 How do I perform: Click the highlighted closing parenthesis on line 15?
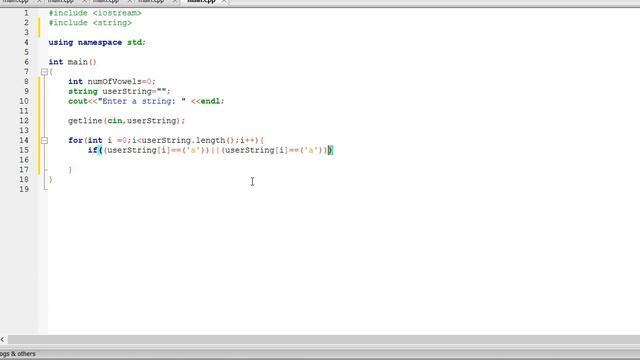point(331,150)
